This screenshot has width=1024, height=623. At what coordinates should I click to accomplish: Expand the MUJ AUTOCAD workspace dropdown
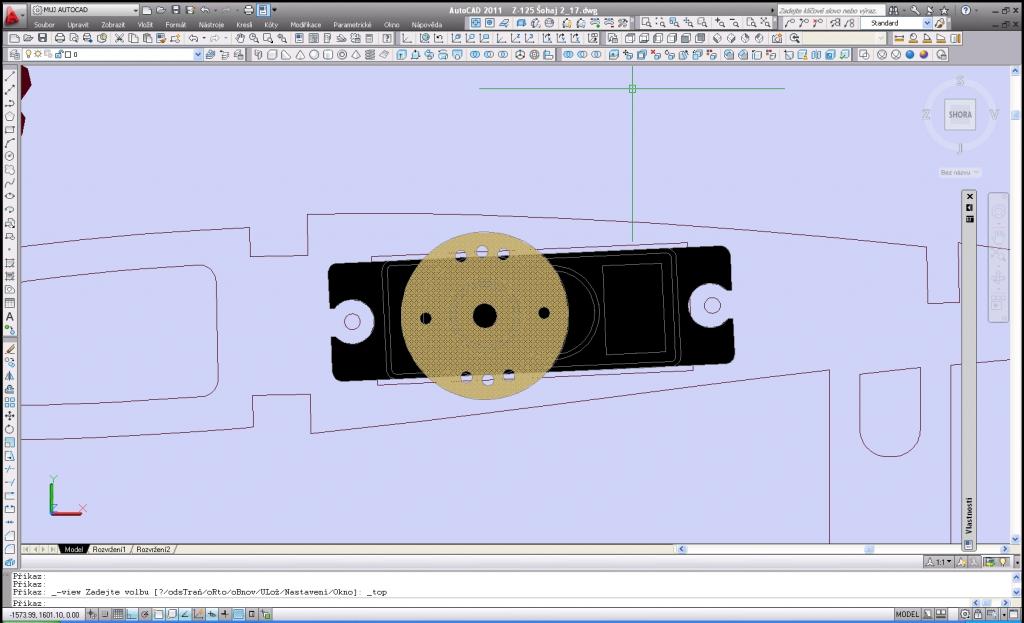135,10
